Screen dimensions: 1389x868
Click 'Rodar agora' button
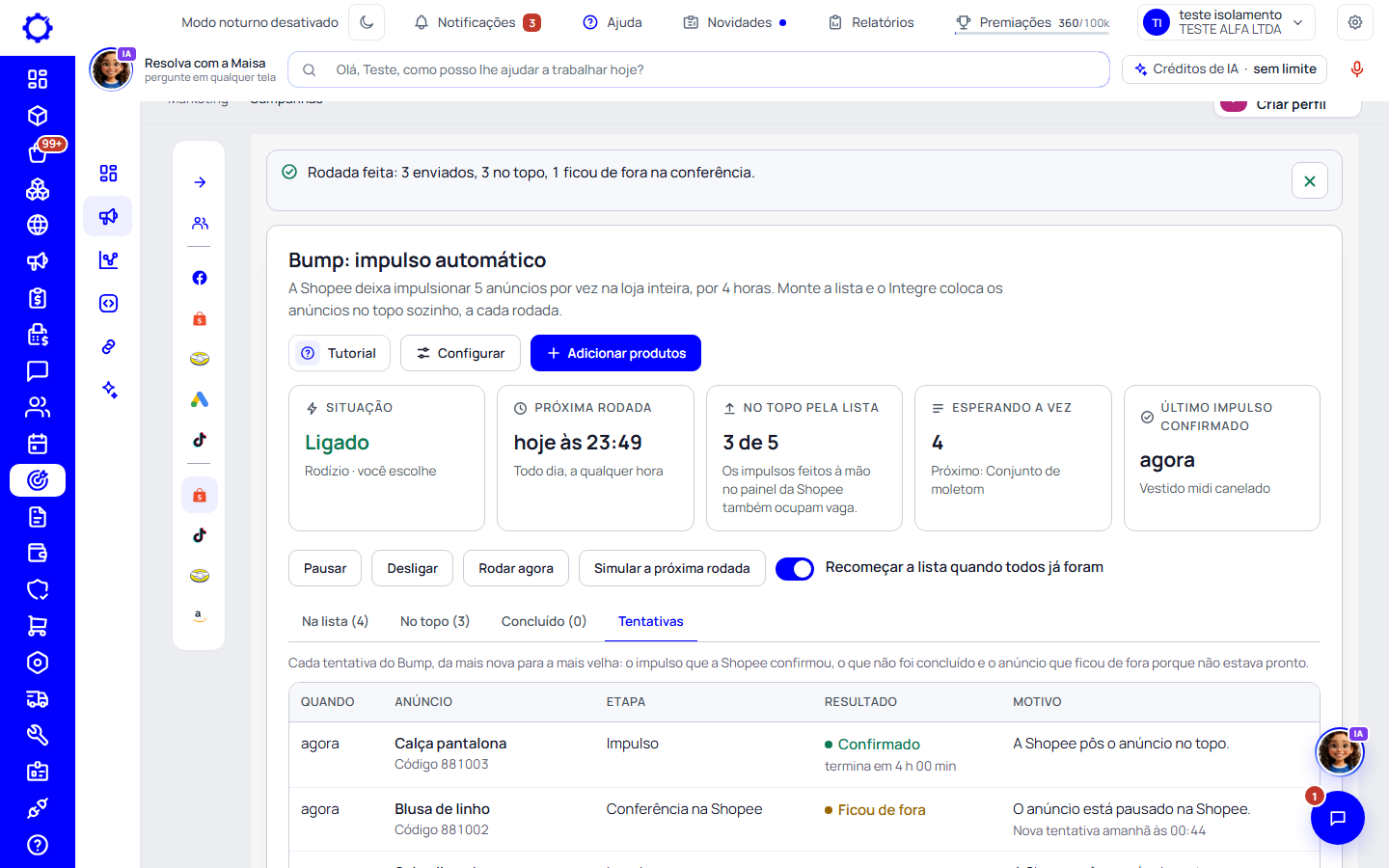coord(516,568)
